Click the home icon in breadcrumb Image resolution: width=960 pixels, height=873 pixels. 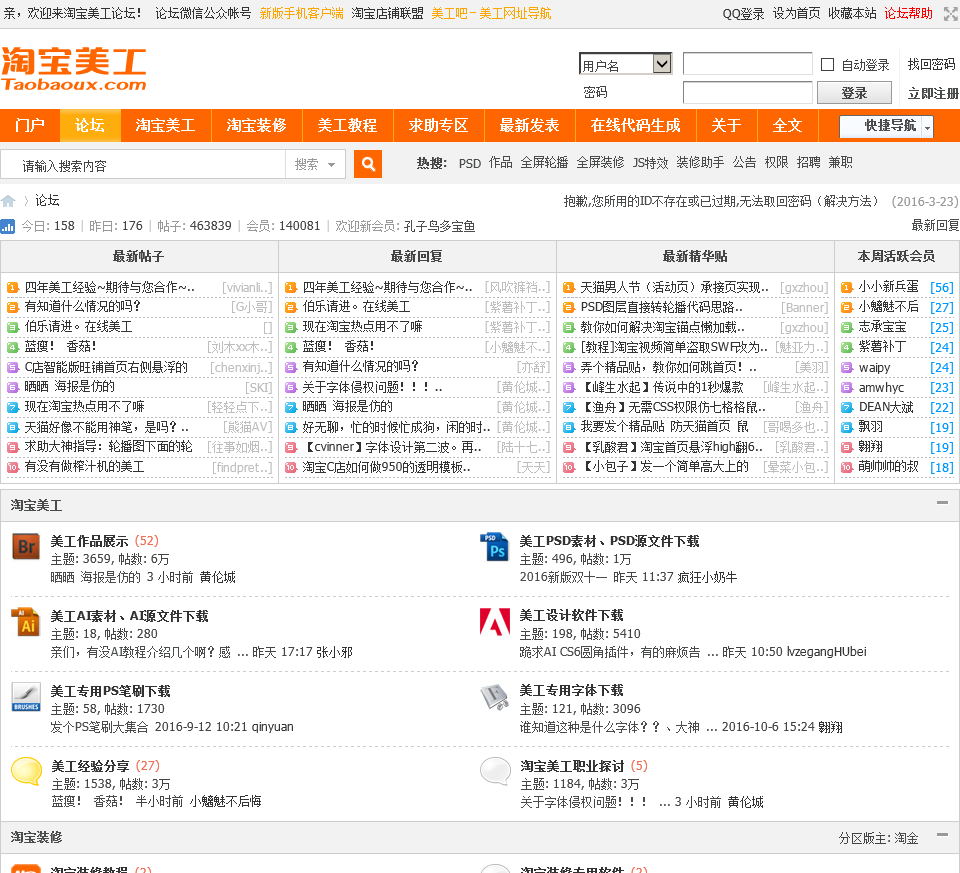9,201
